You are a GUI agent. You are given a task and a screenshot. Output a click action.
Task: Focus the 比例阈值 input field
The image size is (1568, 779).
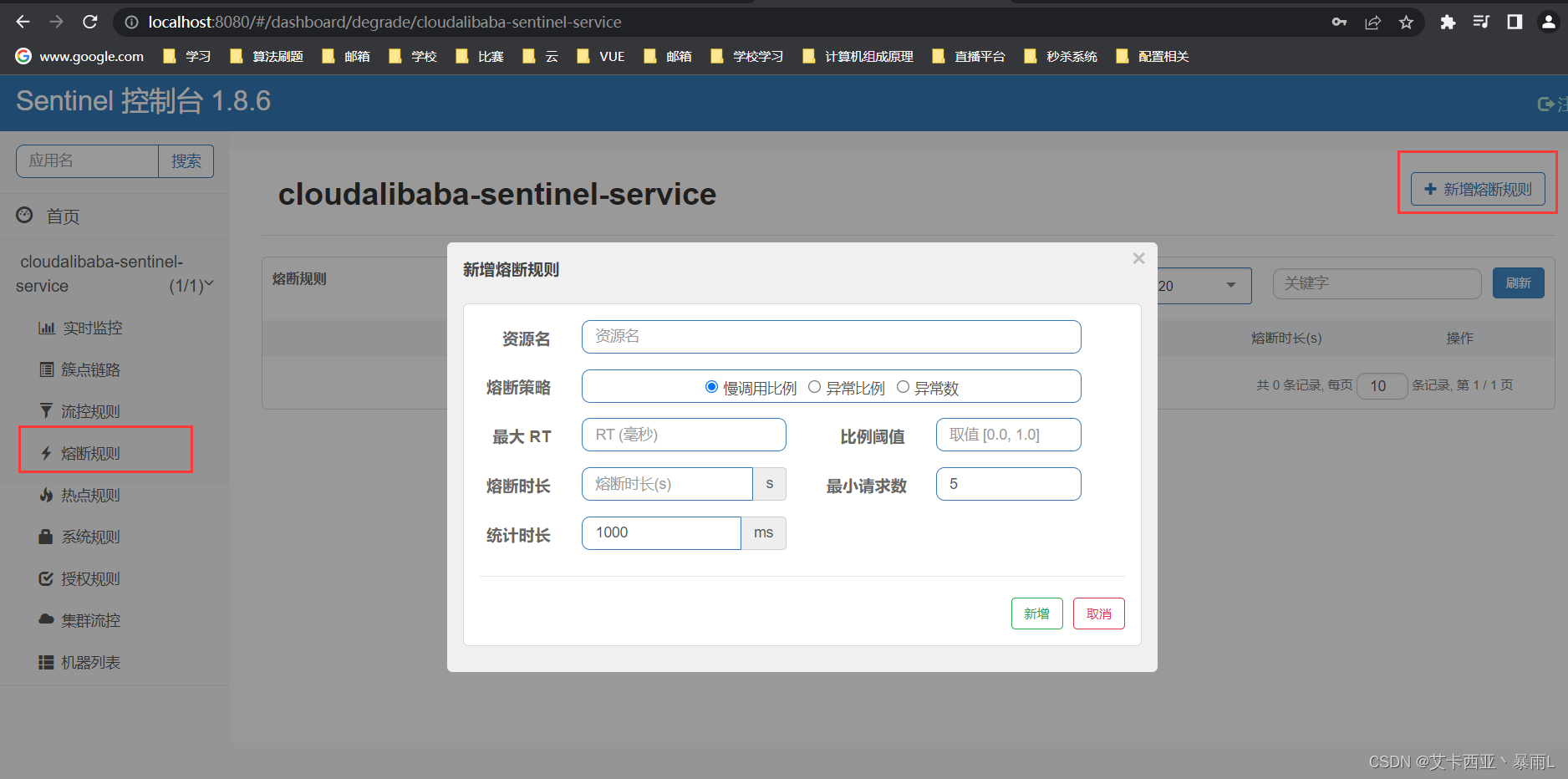(1008, 435)
